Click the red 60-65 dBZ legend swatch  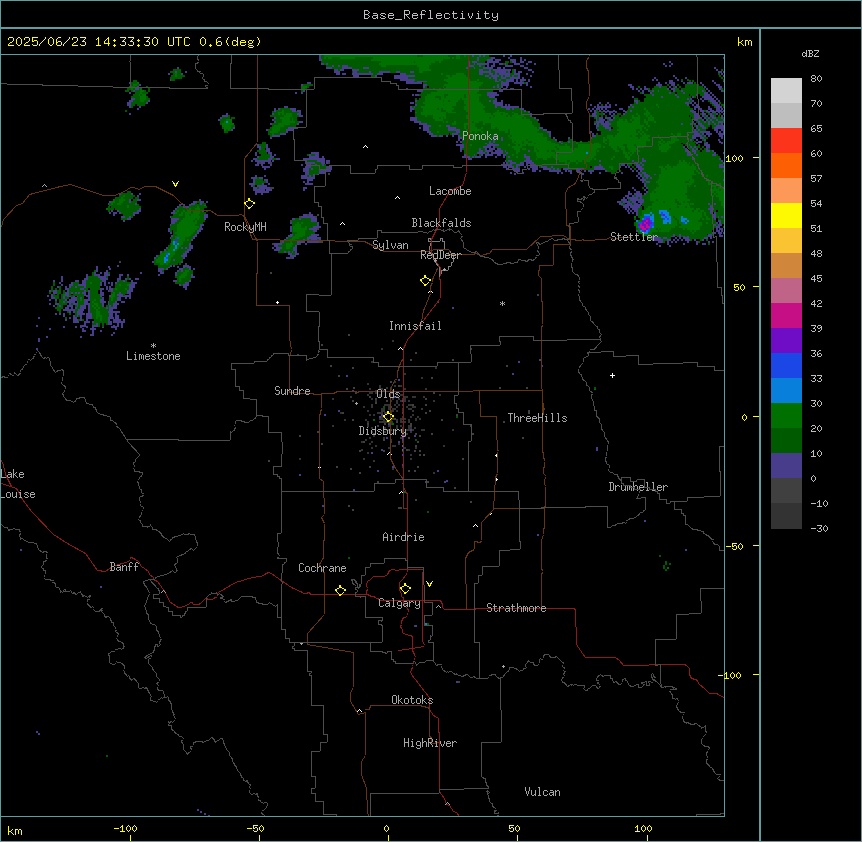786,141
